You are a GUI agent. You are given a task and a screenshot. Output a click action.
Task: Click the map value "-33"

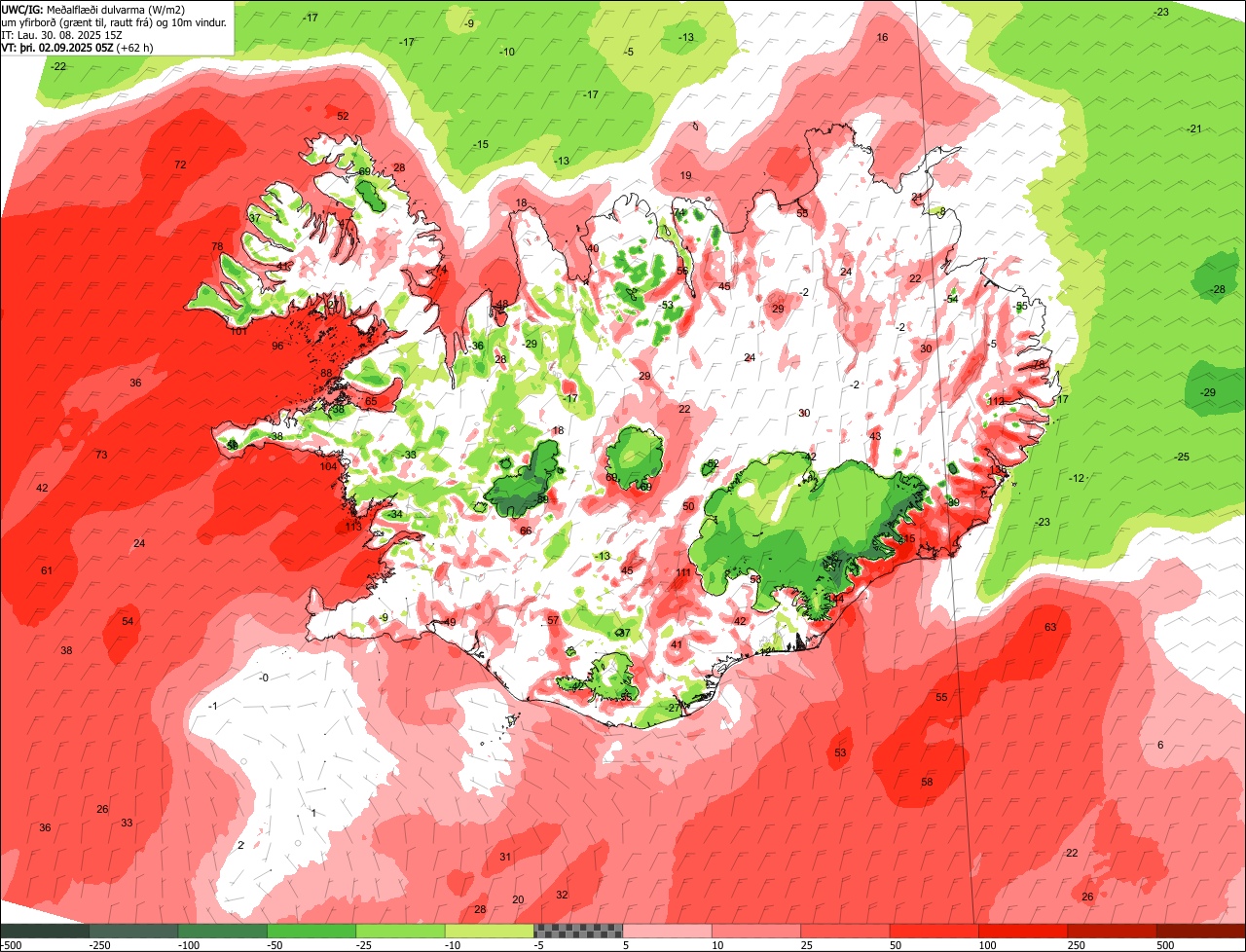click(410, 455)
